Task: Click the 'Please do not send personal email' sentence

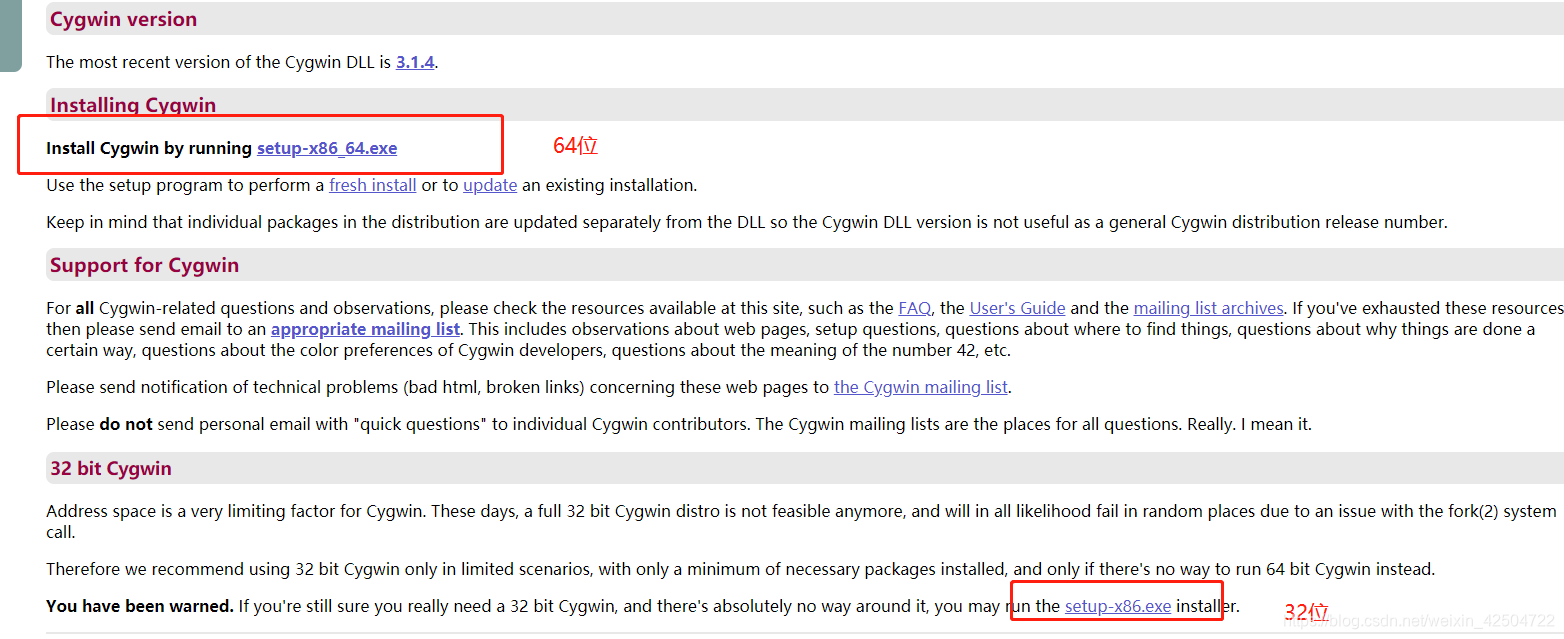Action: pos(679,424)
